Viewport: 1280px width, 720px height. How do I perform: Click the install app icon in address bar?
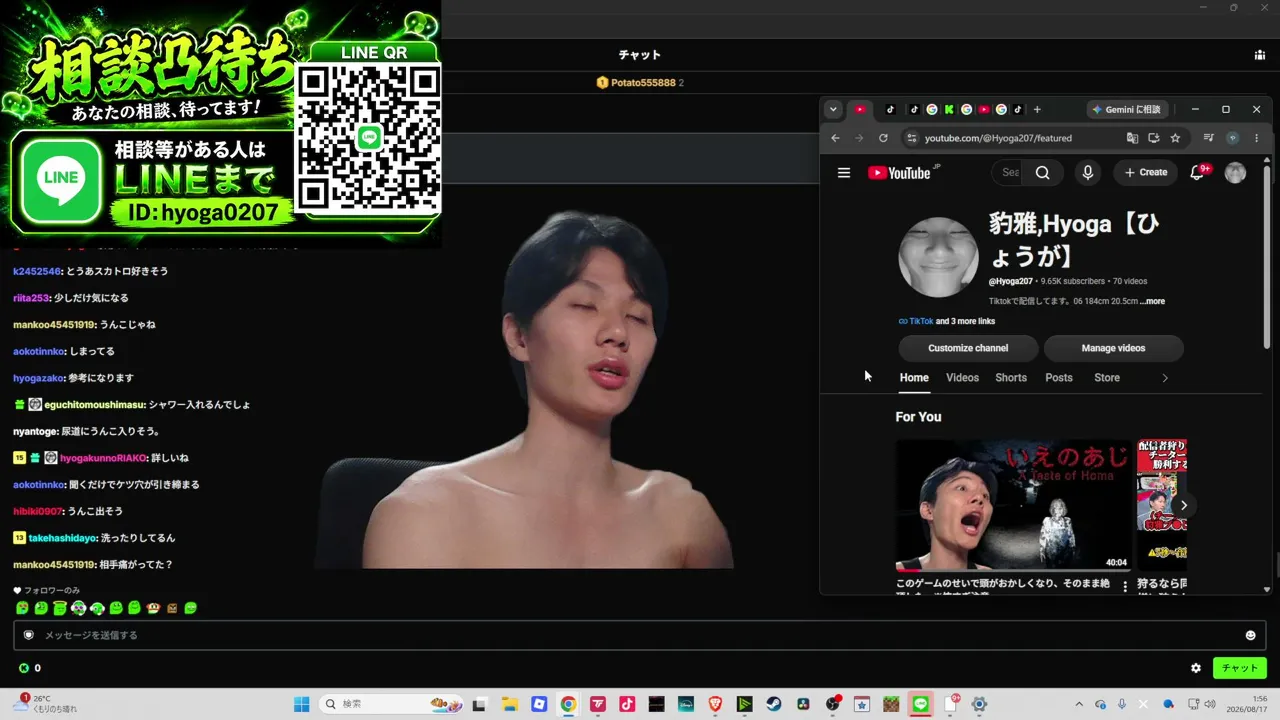coord(1154,138)
